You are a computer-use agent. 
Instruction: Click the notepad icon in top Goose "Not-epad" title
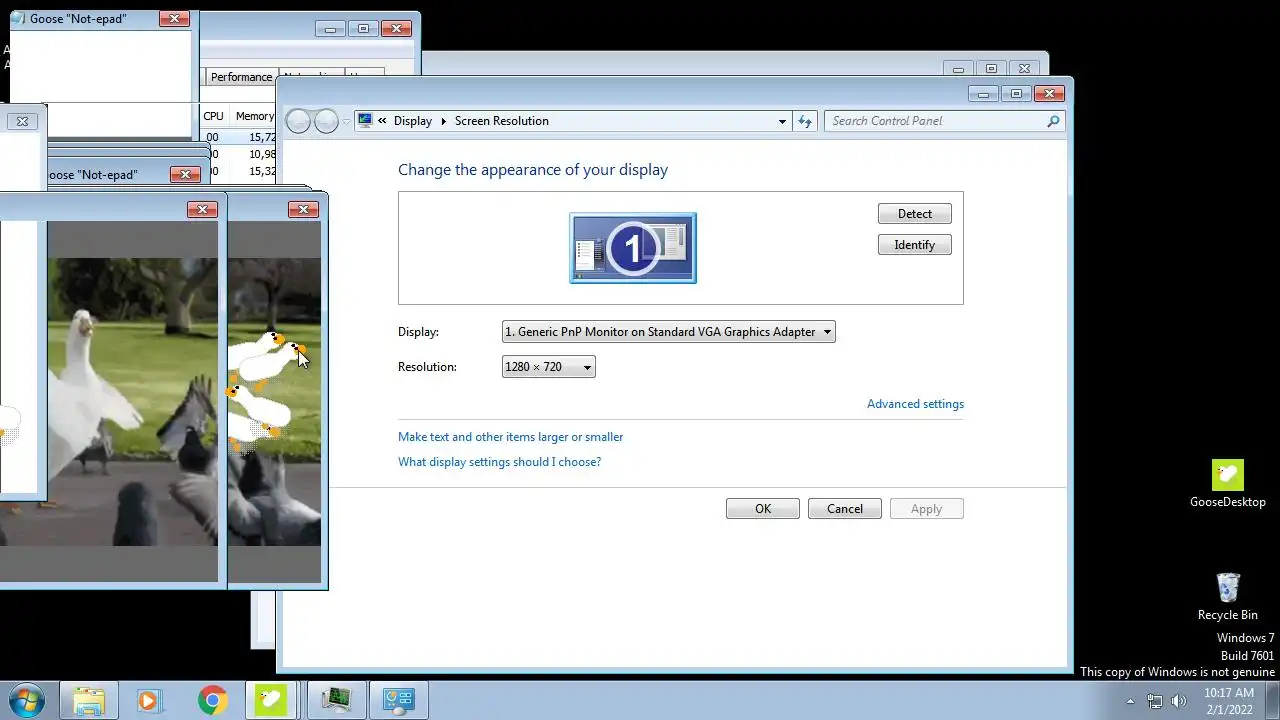coord(18,19)
